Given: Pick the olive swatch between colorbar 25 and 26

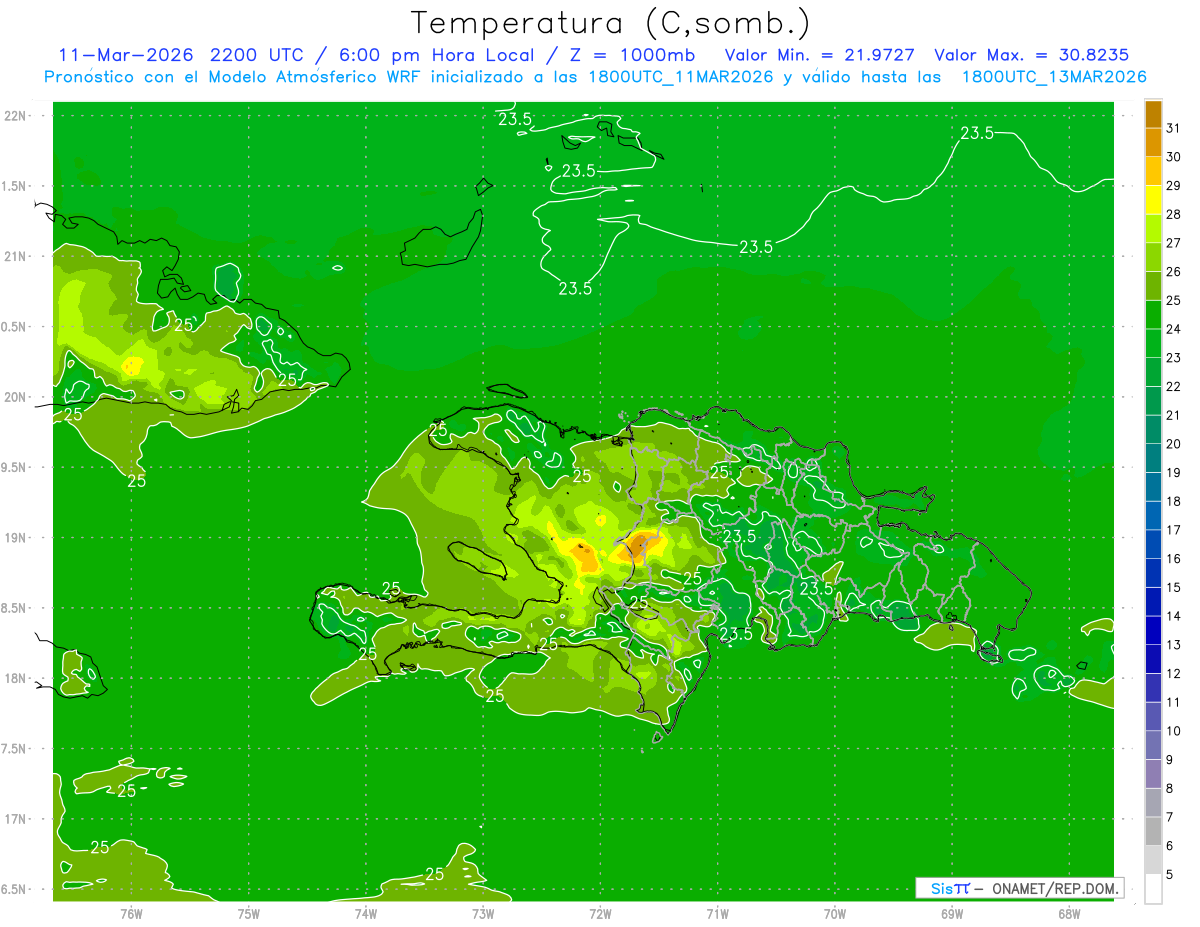Looking at the screenshot, I should click(1153, 286).
